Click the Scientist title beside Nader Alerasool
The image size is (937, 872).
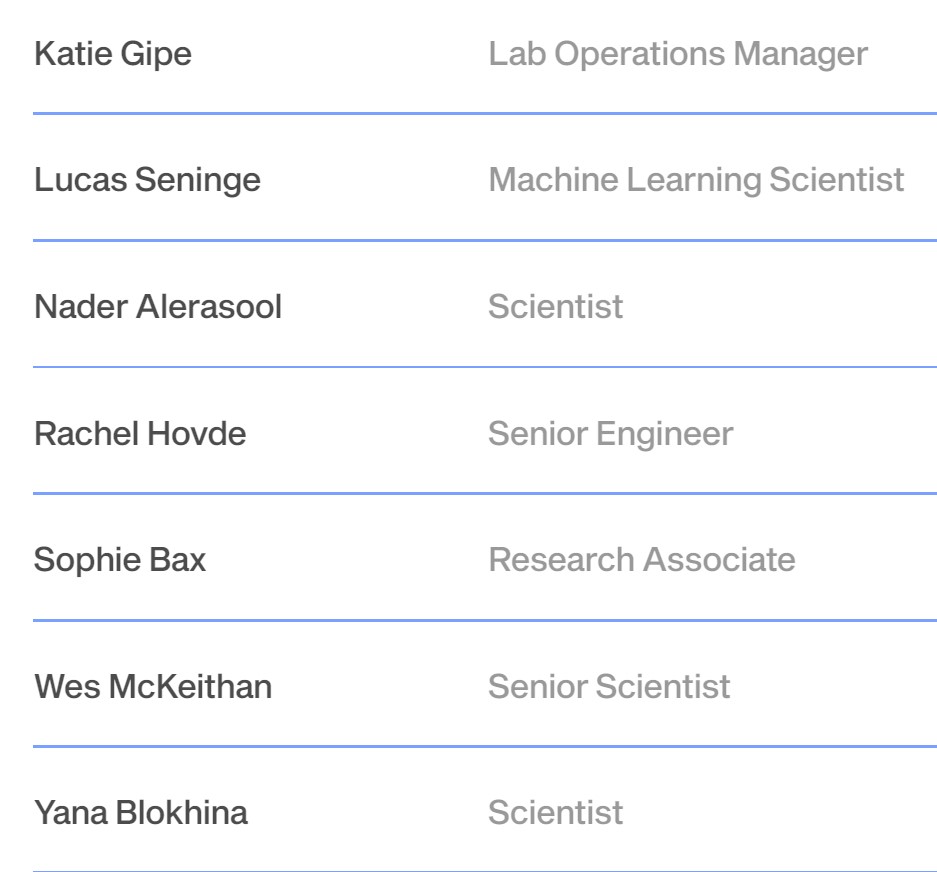pyautogui.click(x=555, y=307)
